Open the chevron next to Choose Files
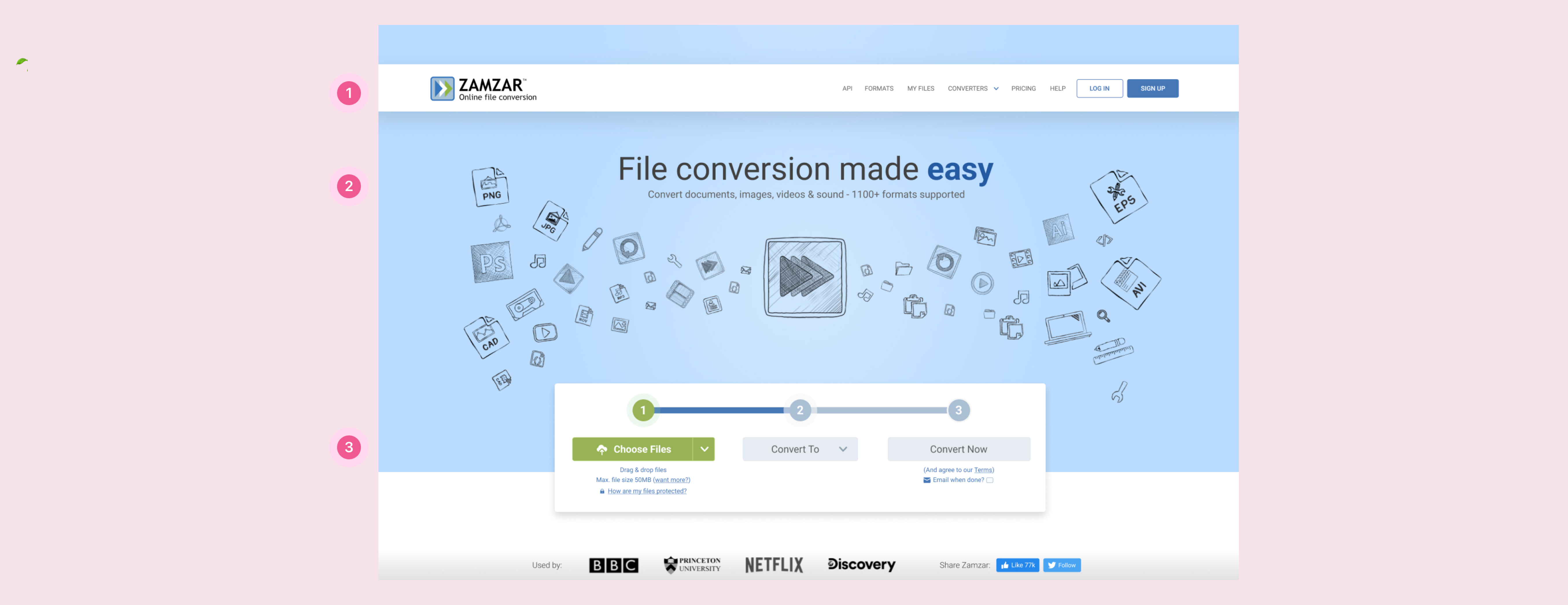The width and height of the screenshot is (1568, 605). coord(705,449)
